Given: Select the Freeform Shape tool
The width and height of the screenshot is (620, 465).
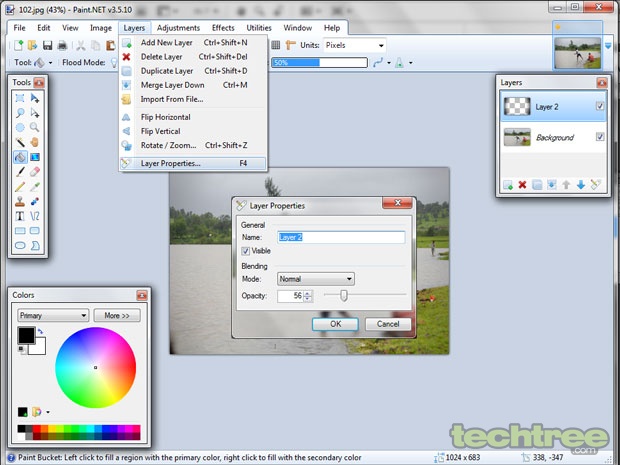Looking at the screenshot, I should tap(35, 246).
